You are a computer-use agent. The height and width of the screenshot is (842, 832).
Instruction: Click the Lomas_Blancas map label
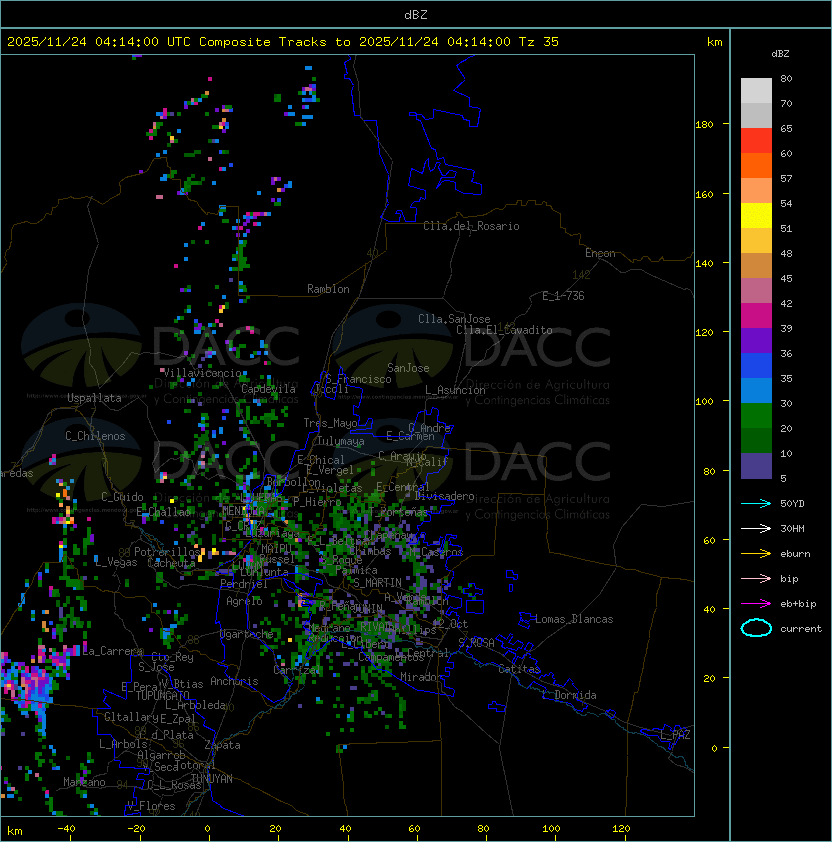coord(574,619)
